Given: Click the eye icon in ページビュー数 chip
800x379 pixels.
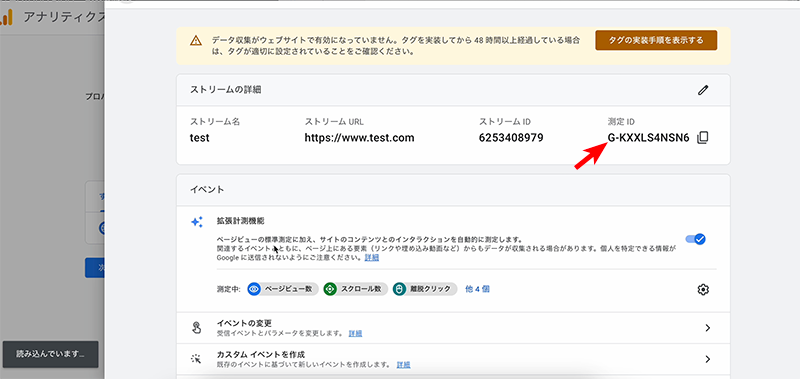Looking at the screenshot, I should click(x=254, y=289).
